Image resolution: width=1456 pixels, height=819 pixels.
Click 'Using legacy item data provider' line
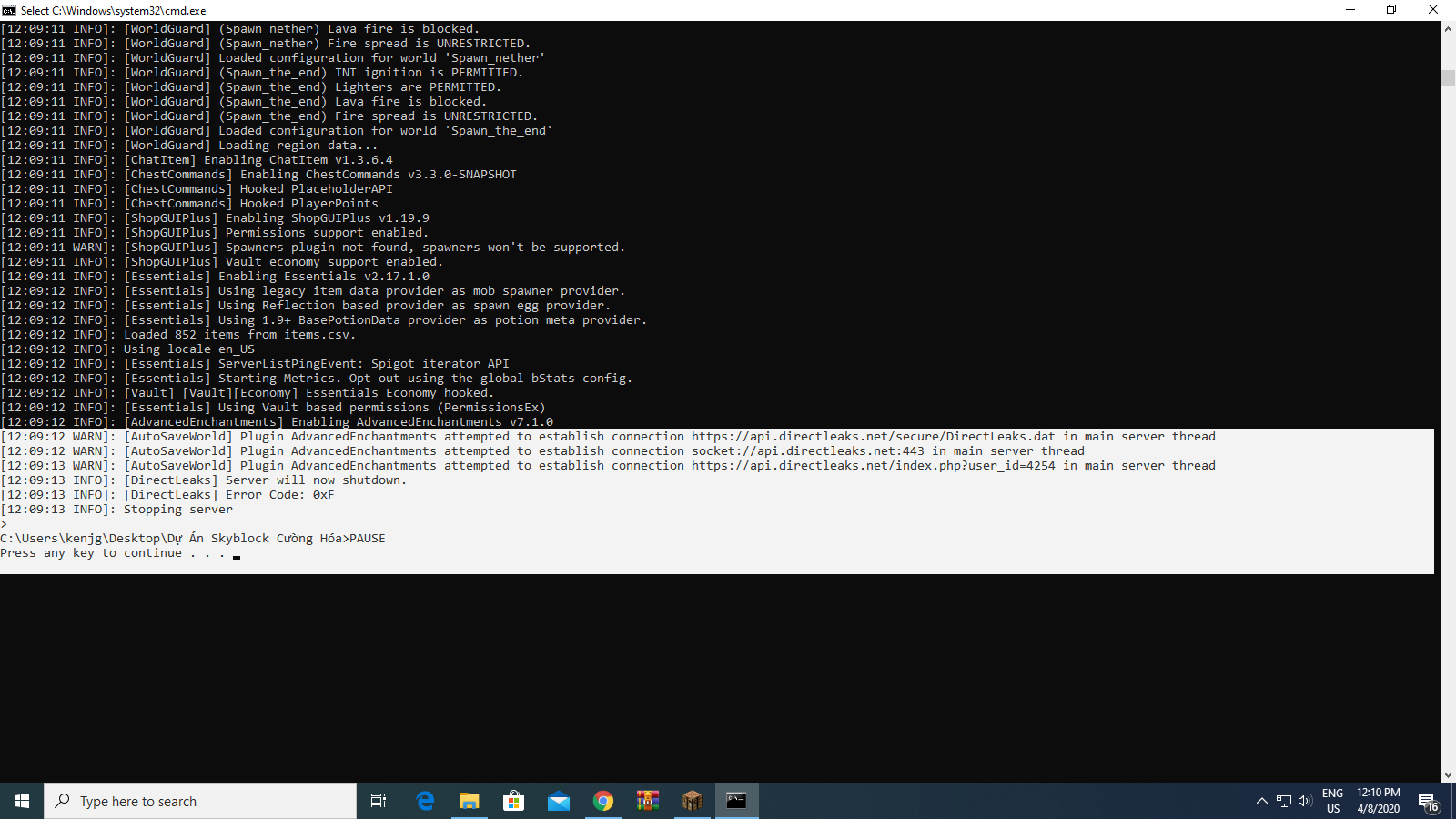pos(313,291)
